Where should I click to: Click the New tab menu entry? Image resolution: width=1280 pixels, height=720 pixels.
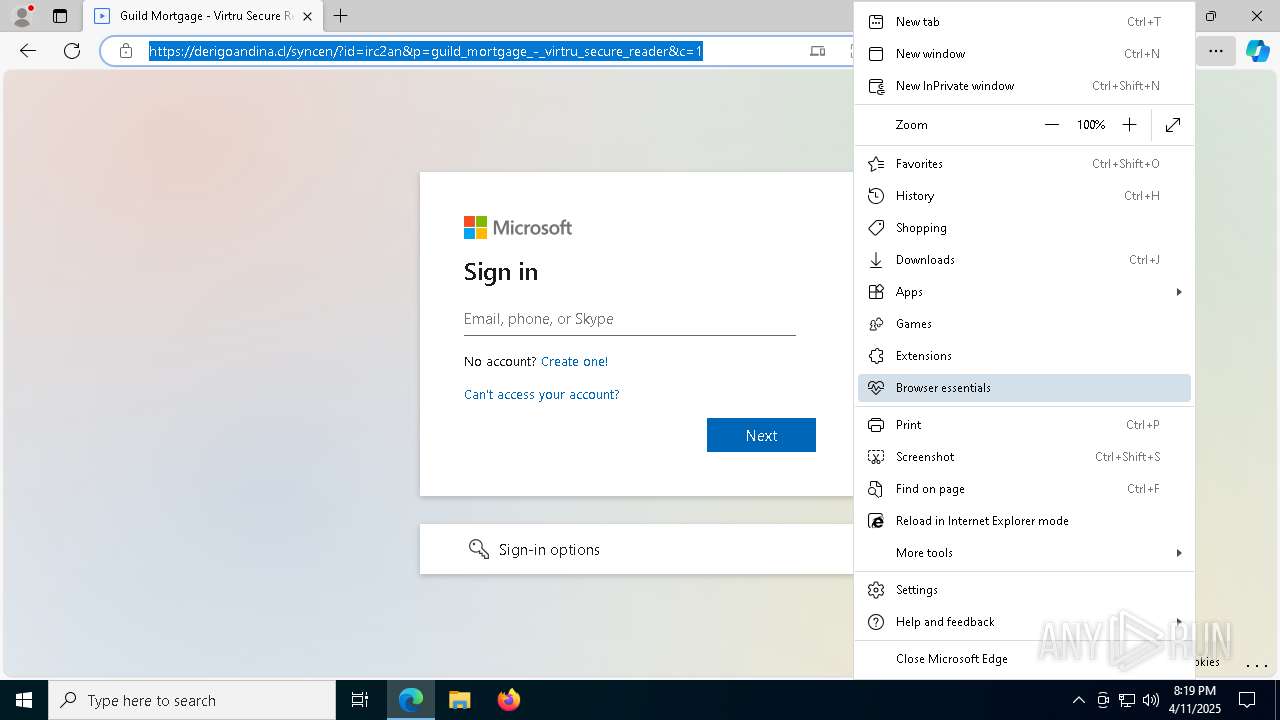pyautogui.click(x=1024, y=22)
